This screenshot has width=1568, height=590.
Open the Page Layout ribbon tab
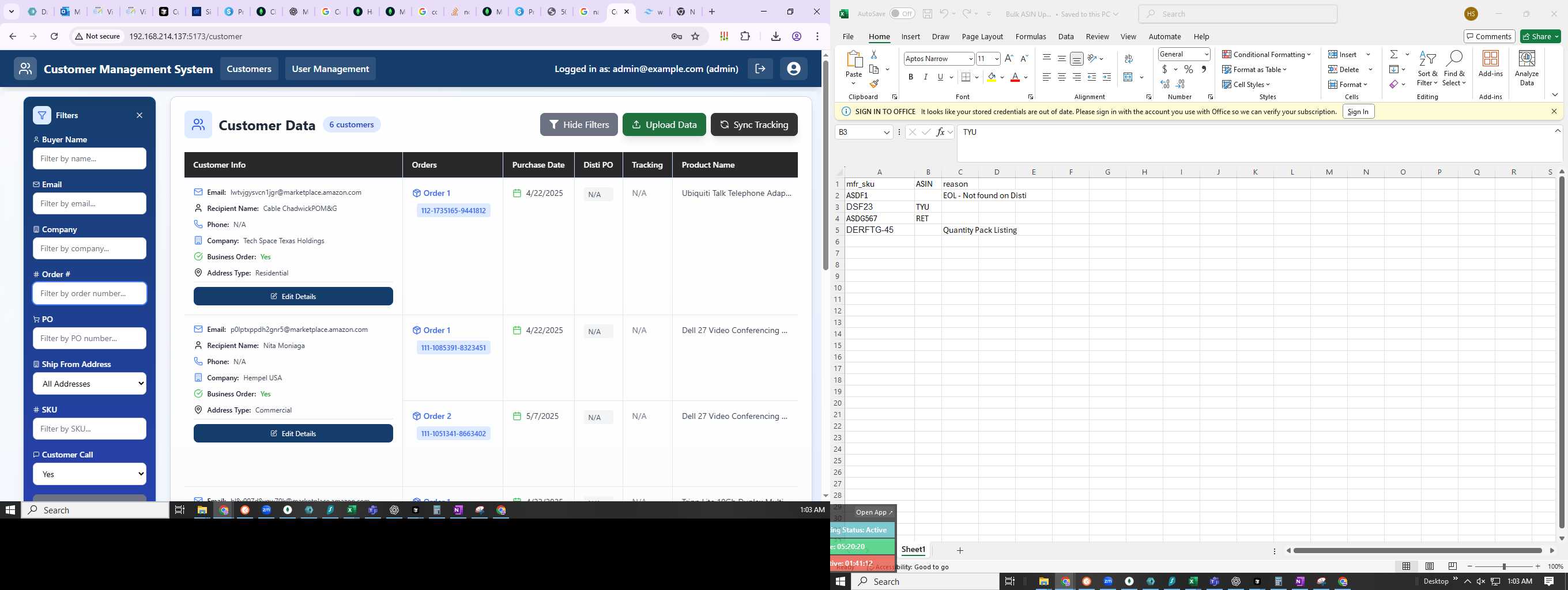982,36
